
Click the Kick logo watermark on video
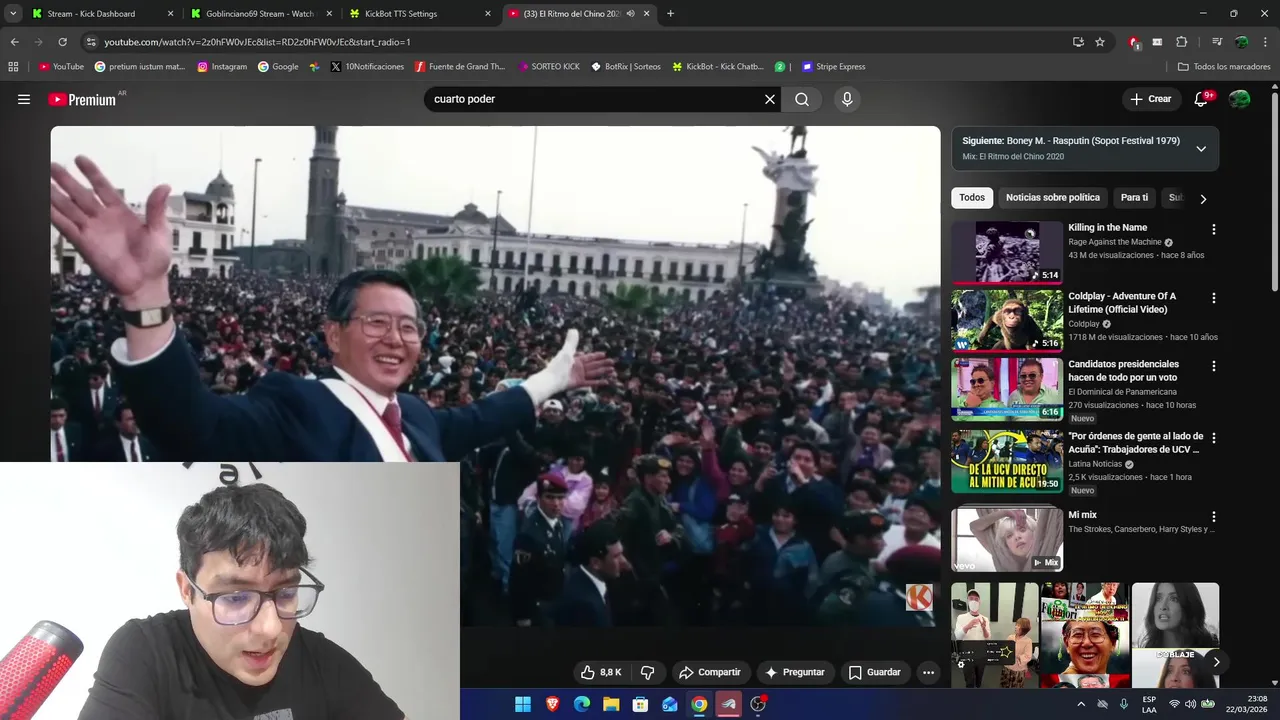(x=919, y=597)
